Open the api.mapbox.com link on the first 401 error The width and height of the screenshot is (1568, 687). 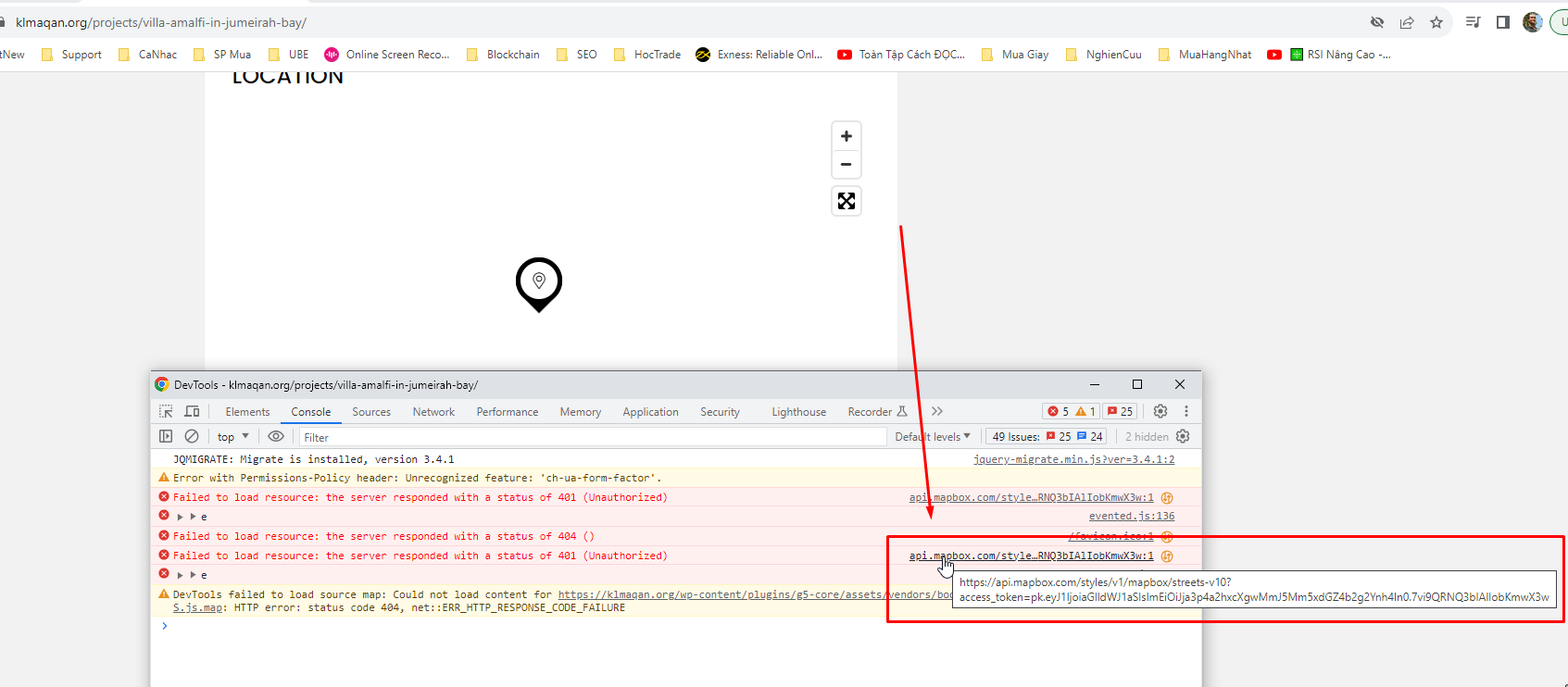1032,498
